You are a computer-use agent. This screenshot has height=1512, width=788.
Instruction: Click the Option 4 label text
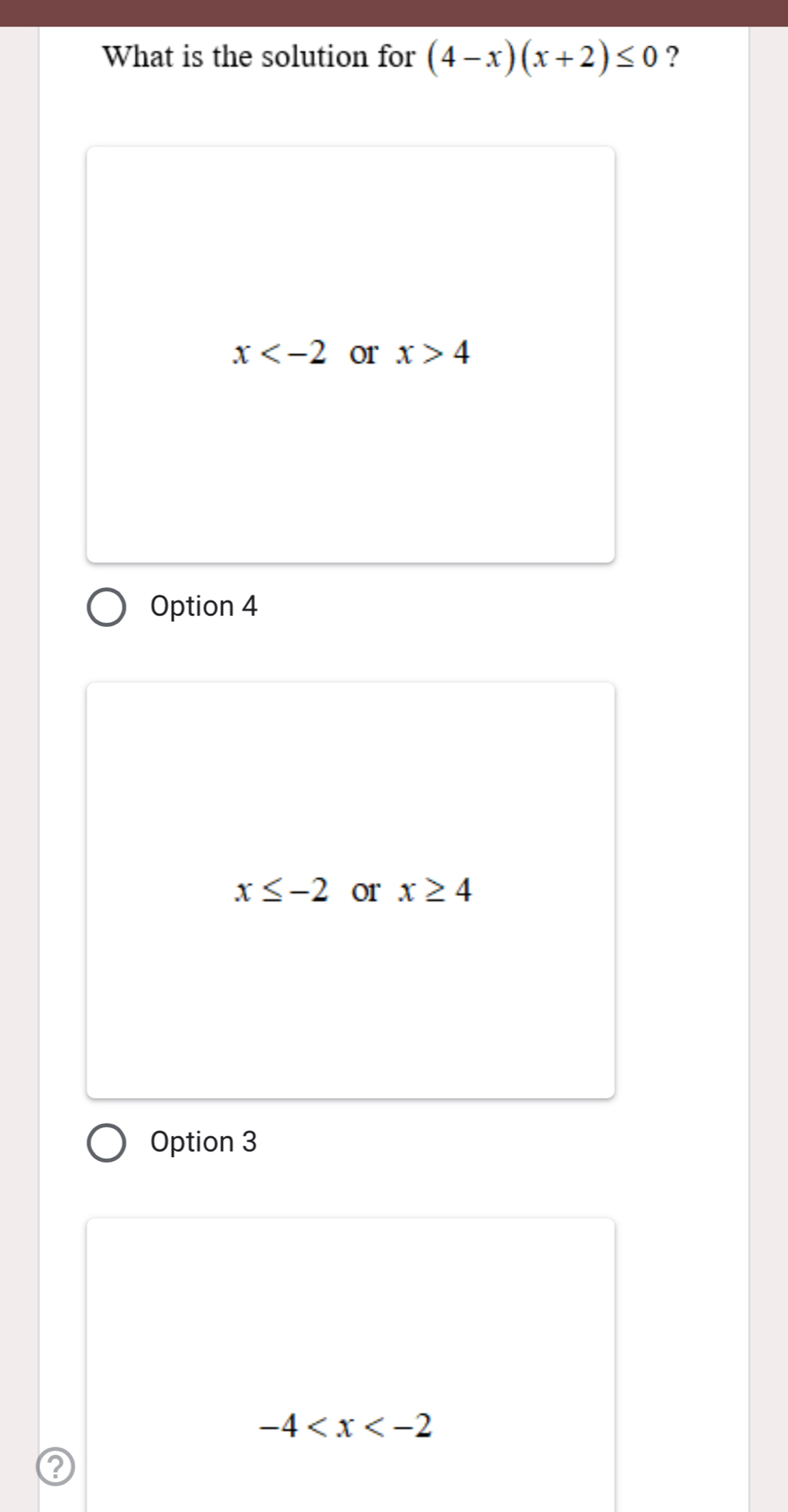pyautogui.click(x=203, y=606)
